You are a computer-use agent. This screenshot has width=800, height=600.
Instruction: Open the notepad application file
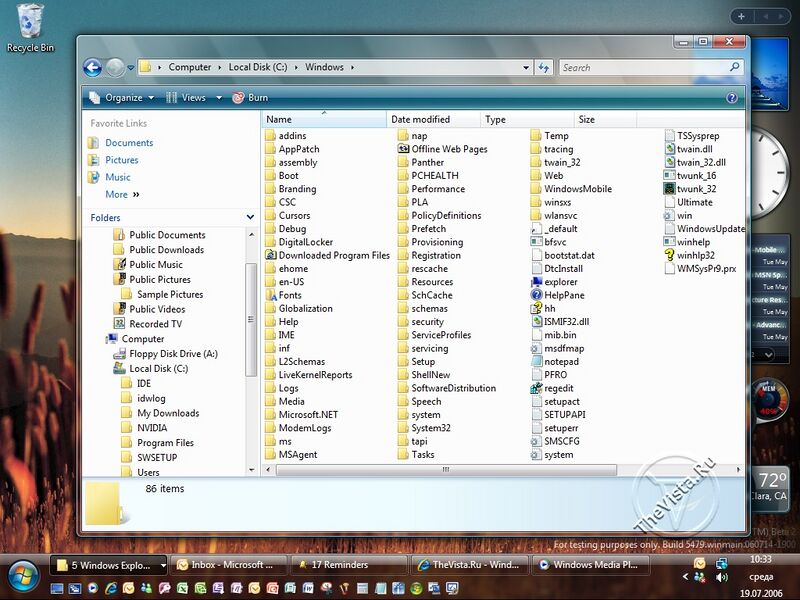pos(561,361)
